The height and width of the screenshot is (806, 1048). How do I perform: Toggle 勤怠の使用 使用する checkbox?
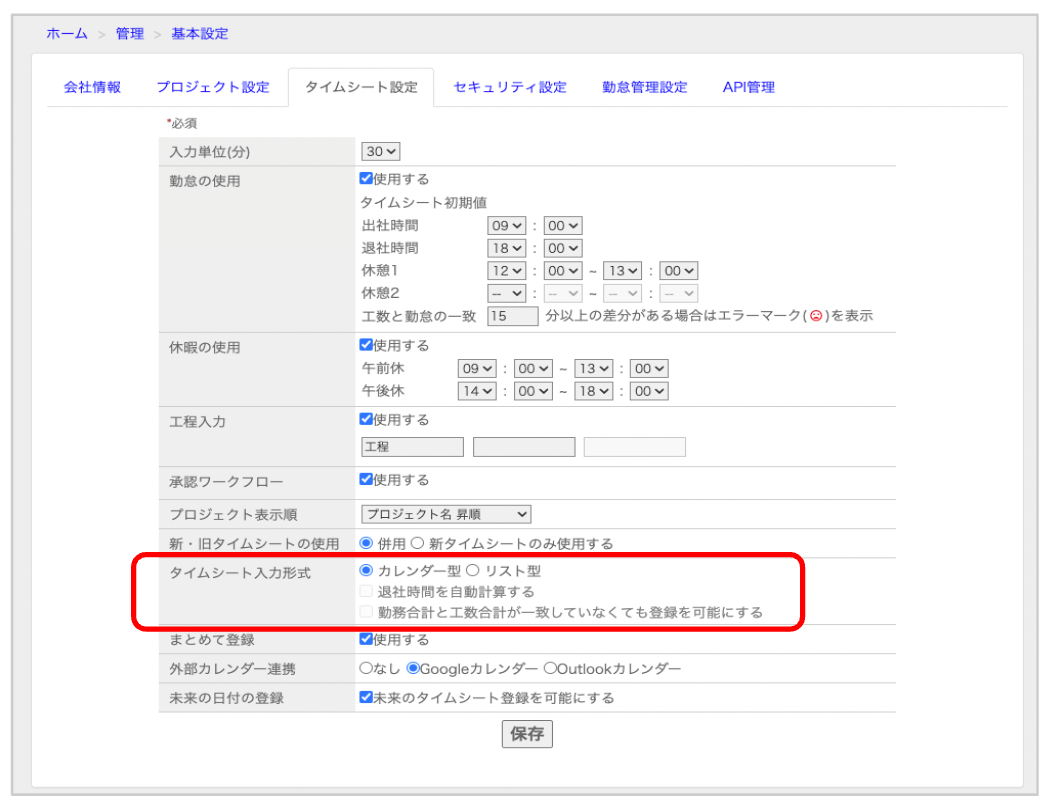tap(366, 178)
